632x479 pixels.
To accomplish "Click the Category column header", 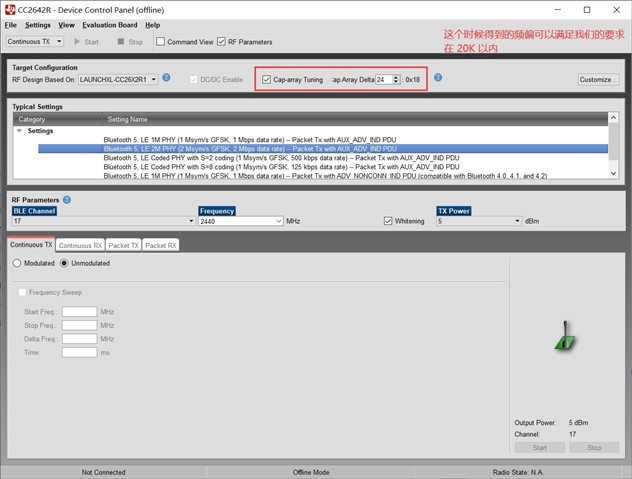I will (x=58, y=119).
